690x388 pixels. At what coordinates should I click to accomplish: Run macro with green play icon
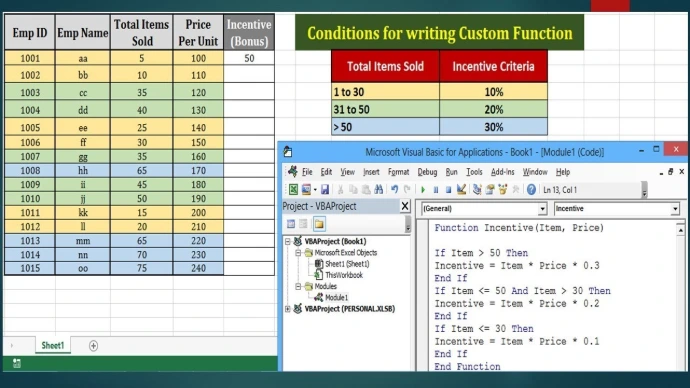click(x=423, y=190)
